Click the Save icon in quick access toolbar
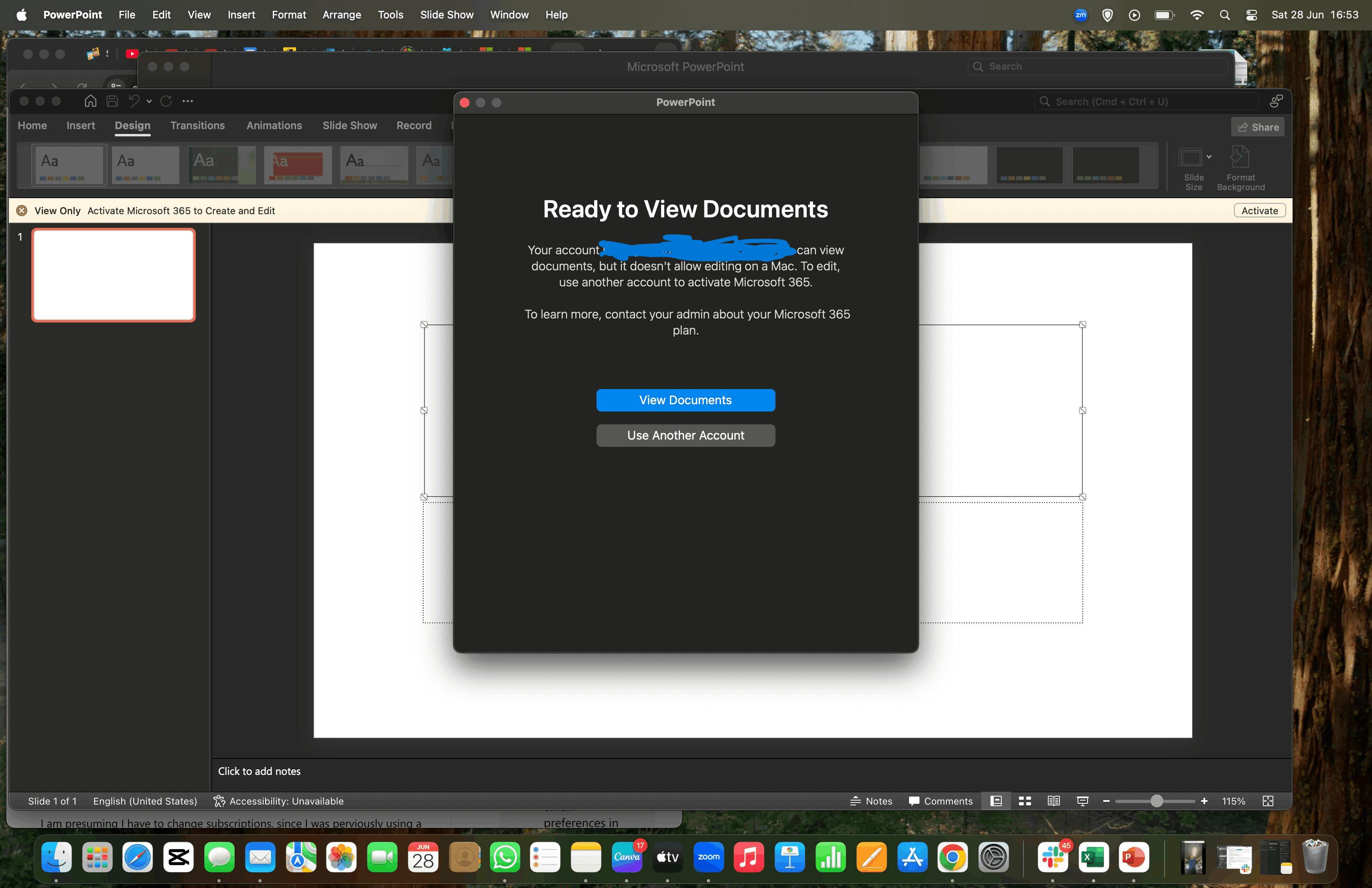Screen dimensions: 1372x888 coord(112,101)
